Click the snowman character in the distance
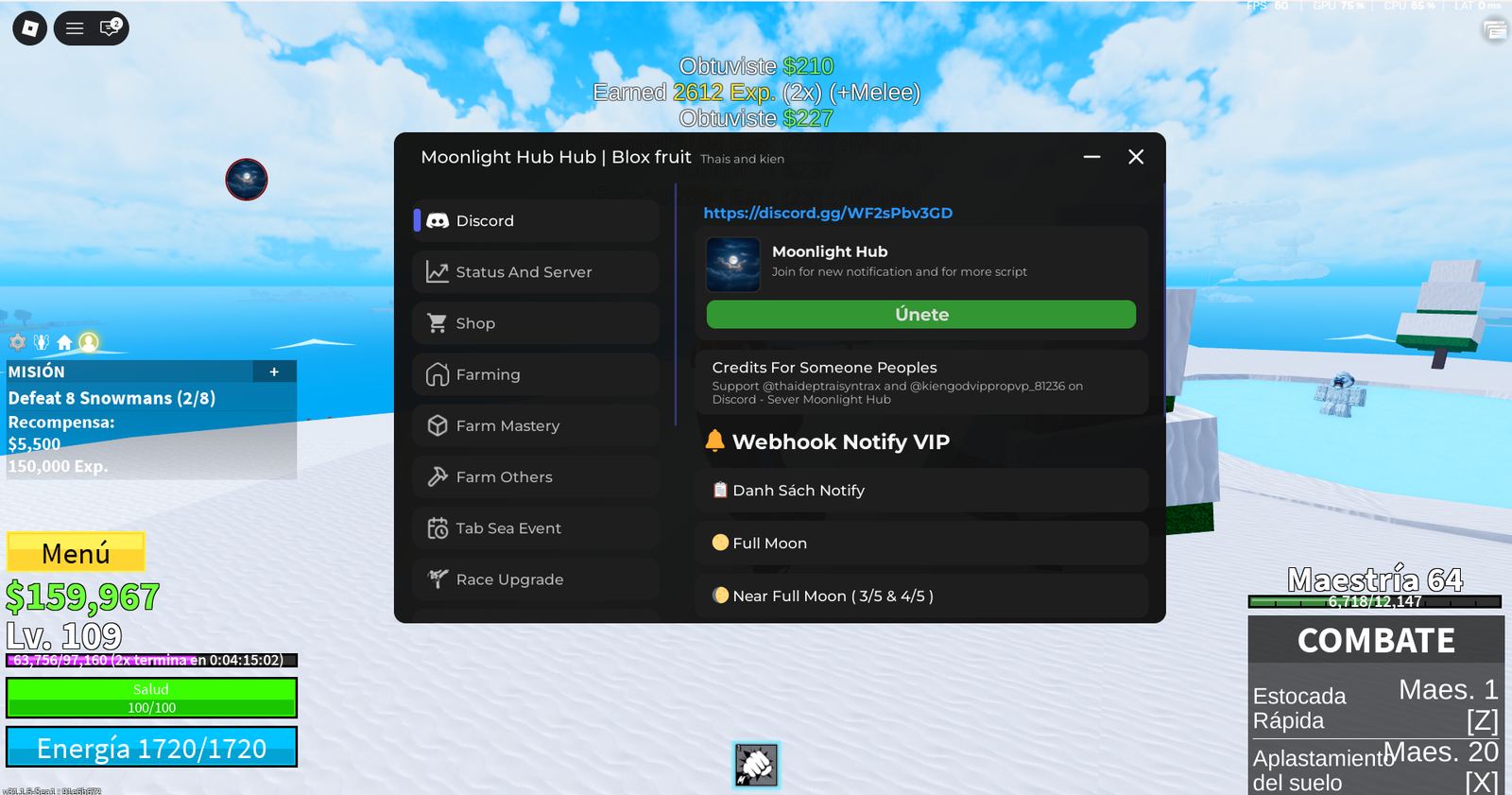 (x=1341, y=393)
